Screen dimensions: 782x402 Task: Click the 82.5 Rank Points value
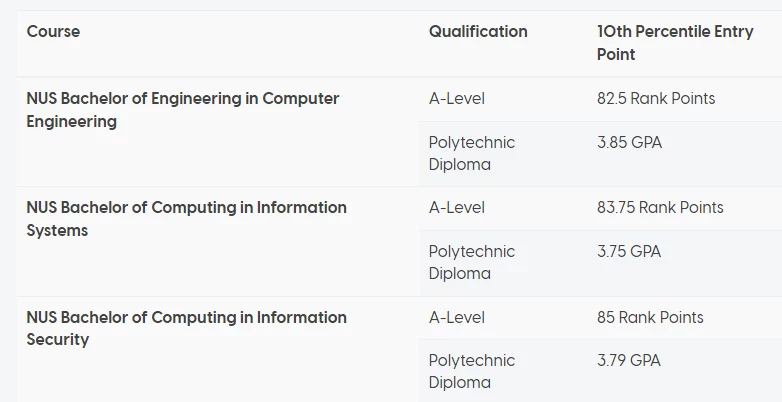(656, 99)
